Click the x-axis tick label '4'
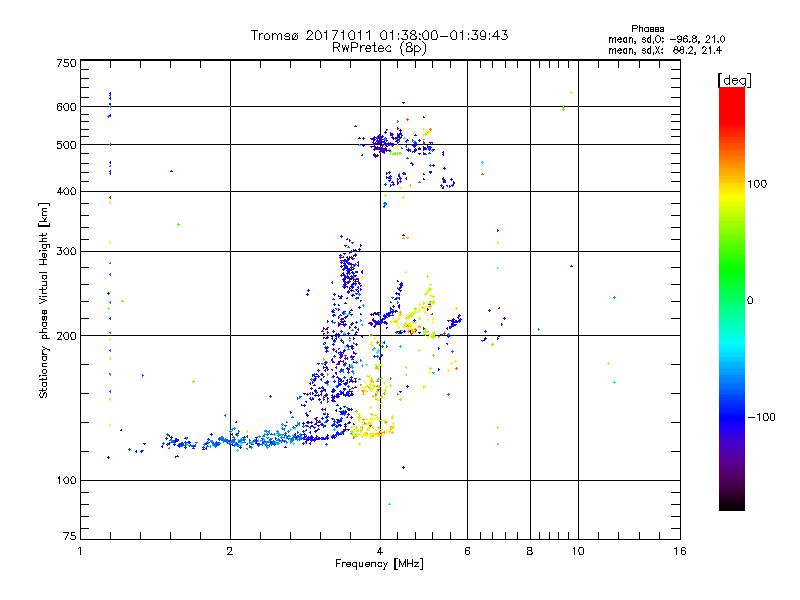800x600 pixels. (x=380, y=551)
